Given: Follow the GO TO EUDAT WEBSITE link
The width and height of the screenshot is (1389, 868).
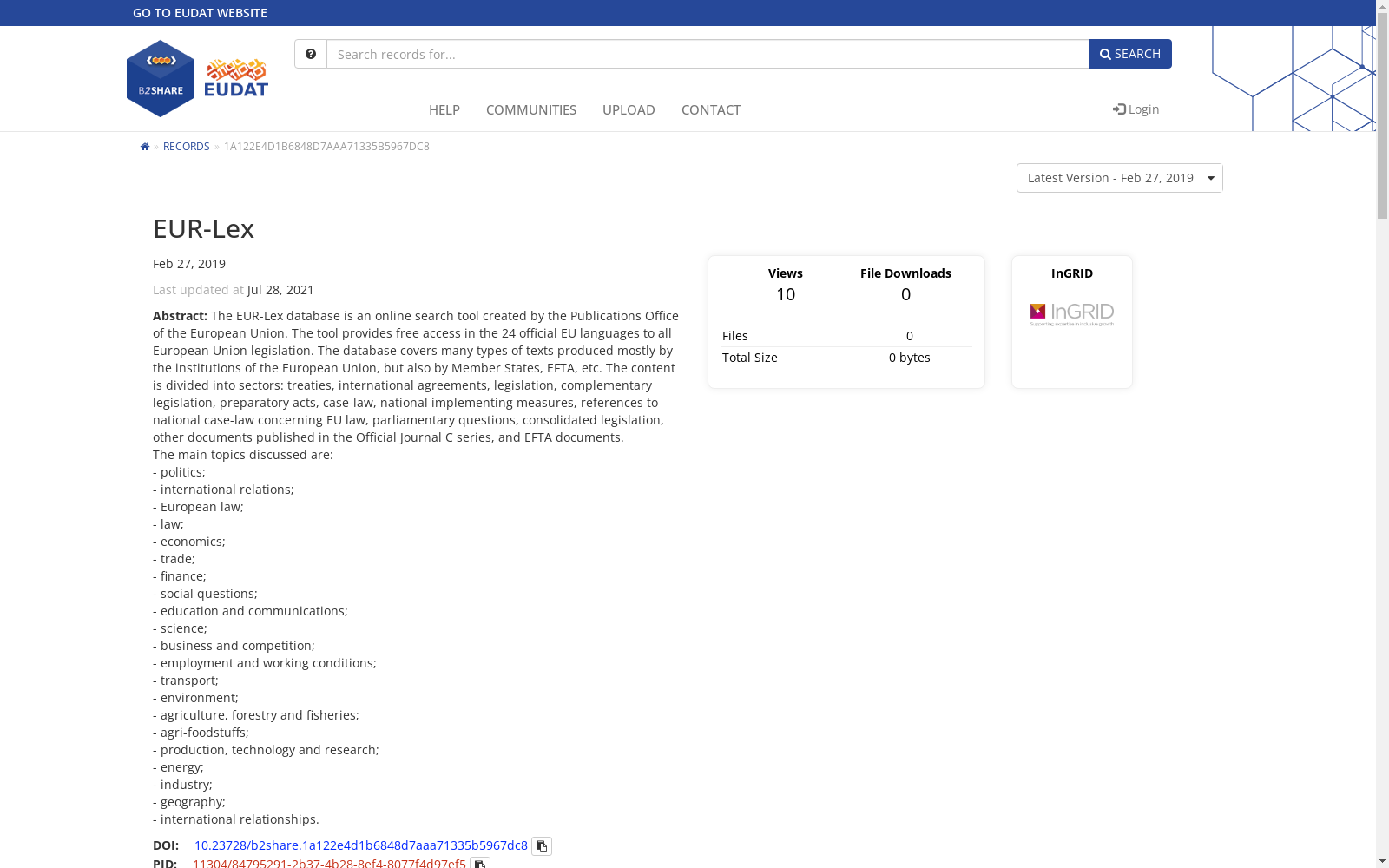Looking at the screenshot, I should (x=200, y=13).
